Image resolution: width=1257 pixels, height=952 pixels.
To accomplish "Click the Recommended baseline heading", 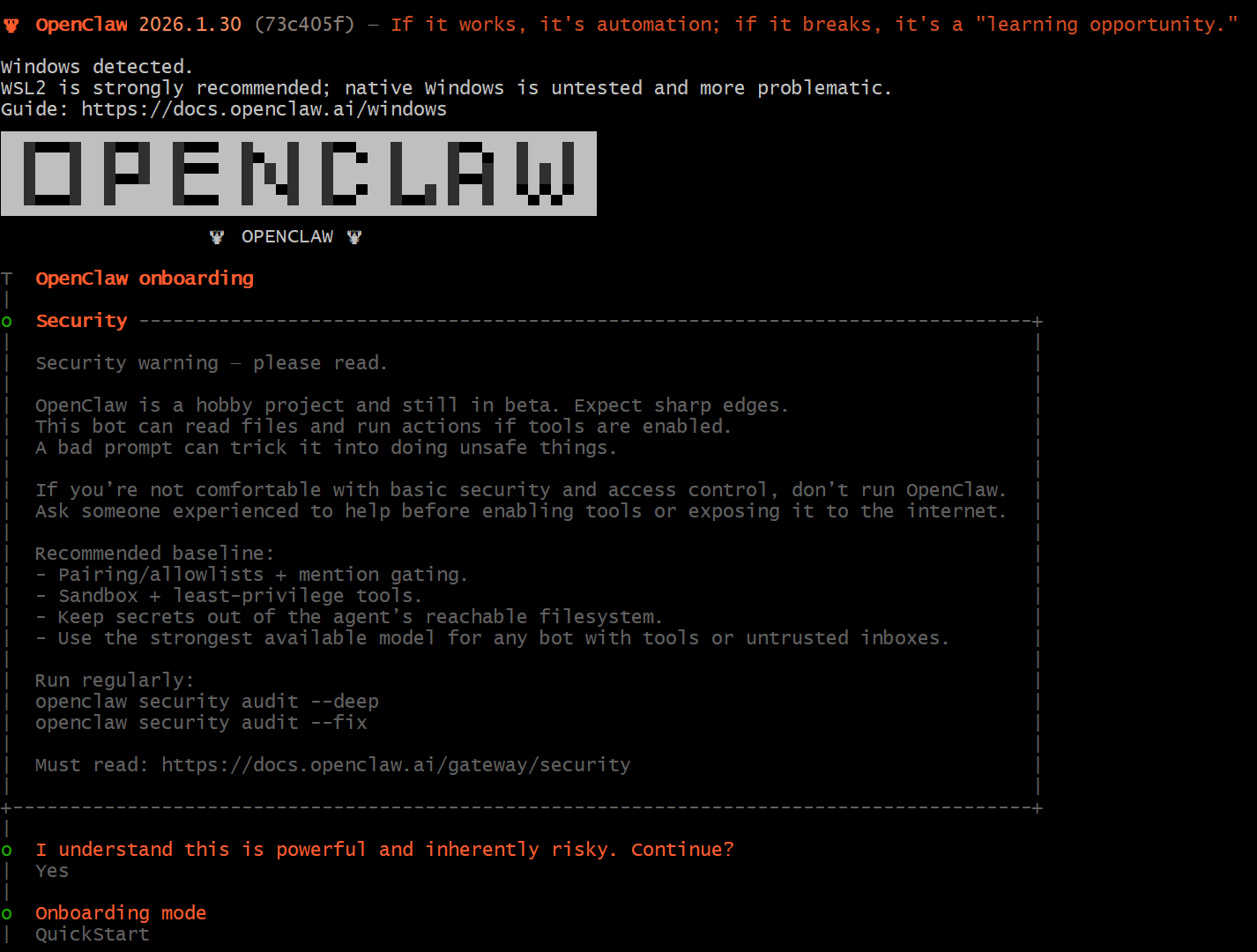I will [155, 554].
